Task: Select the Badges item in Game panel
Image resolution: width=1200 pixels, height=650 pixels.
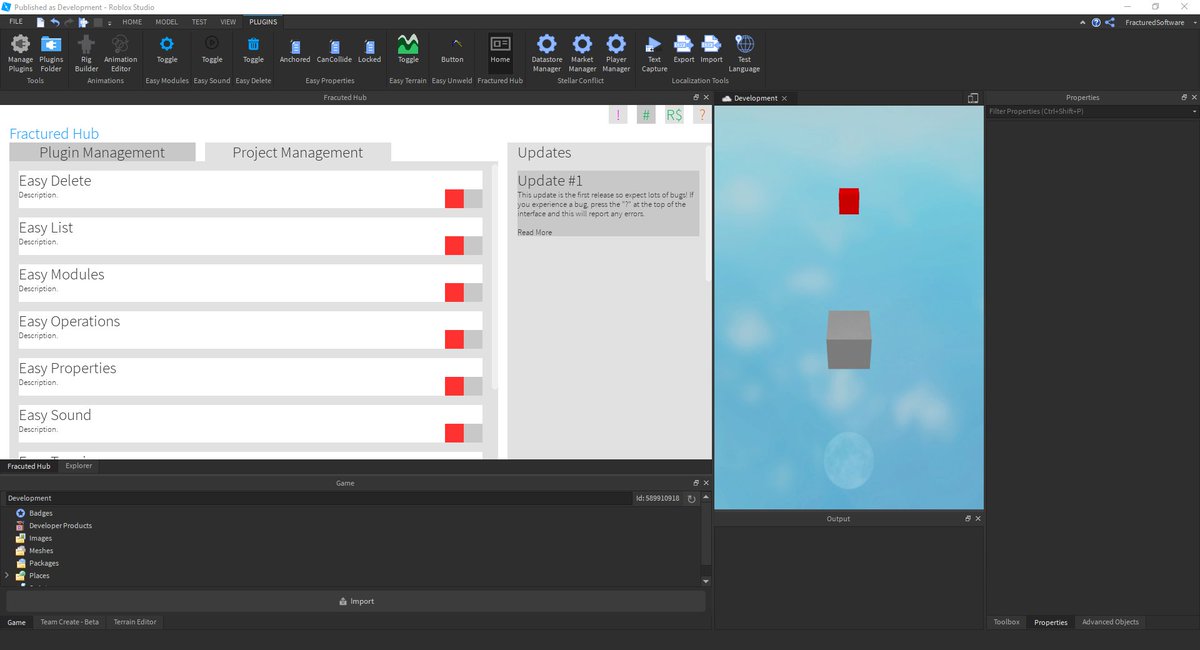Action: (40, 513)
